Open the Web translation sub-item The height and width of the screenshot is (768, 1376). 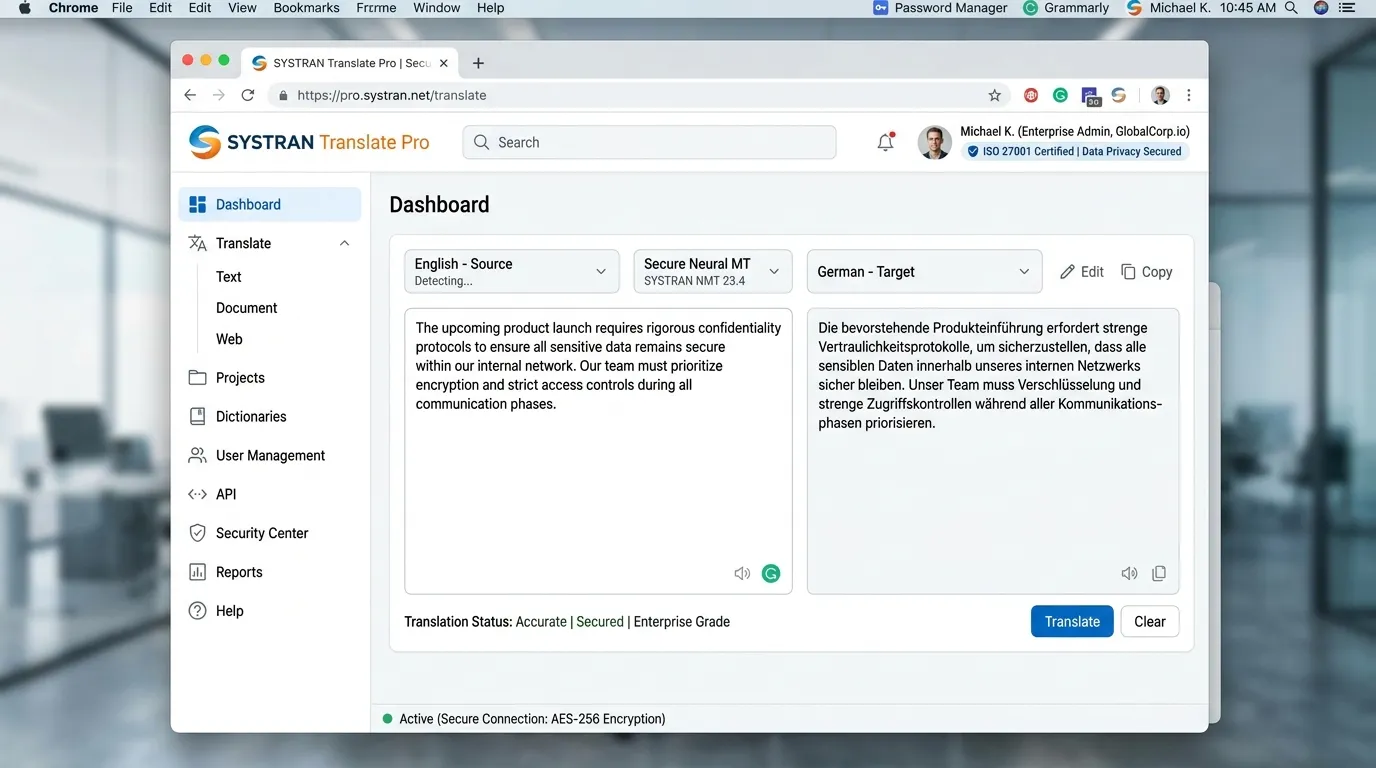229,339
